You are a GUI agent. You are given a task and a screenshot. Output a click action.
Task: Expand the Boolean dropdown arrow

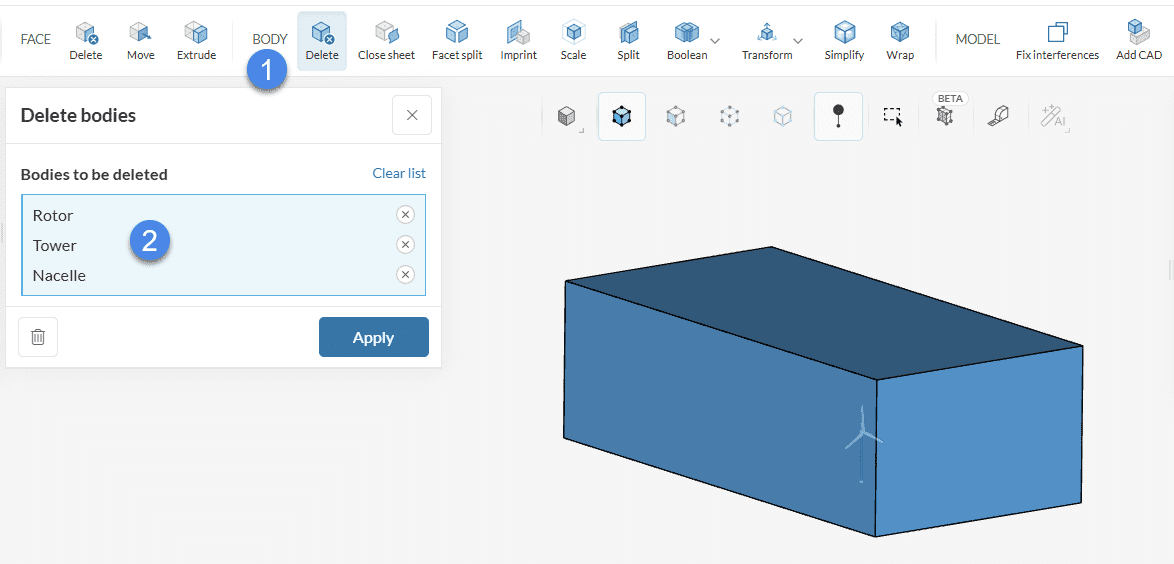coord(715,41)
